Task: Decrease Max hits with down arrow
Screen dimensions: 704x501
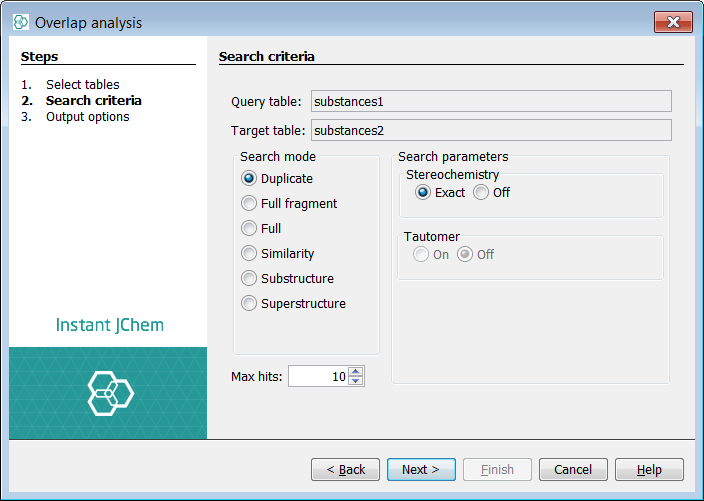Action: point(357,381)
